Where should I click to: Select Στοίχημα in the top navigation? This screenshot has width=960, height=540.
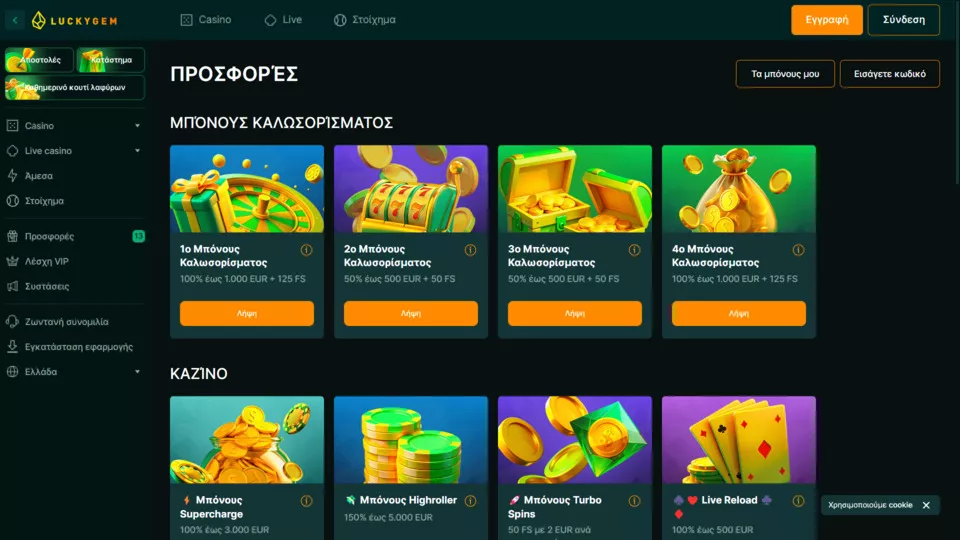[365, 20]
